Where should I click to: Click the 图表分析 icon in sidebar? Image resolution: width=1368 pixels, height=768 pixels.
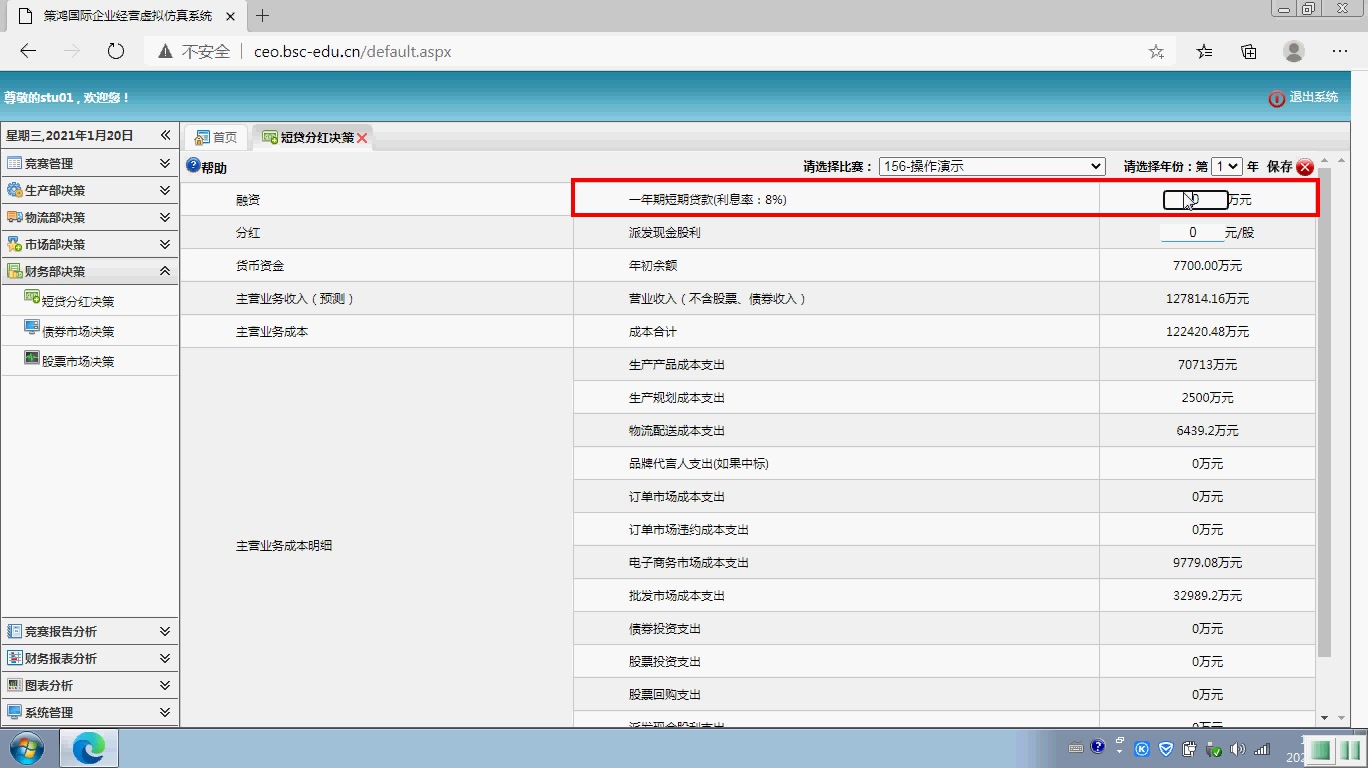[x=14, y=685]
